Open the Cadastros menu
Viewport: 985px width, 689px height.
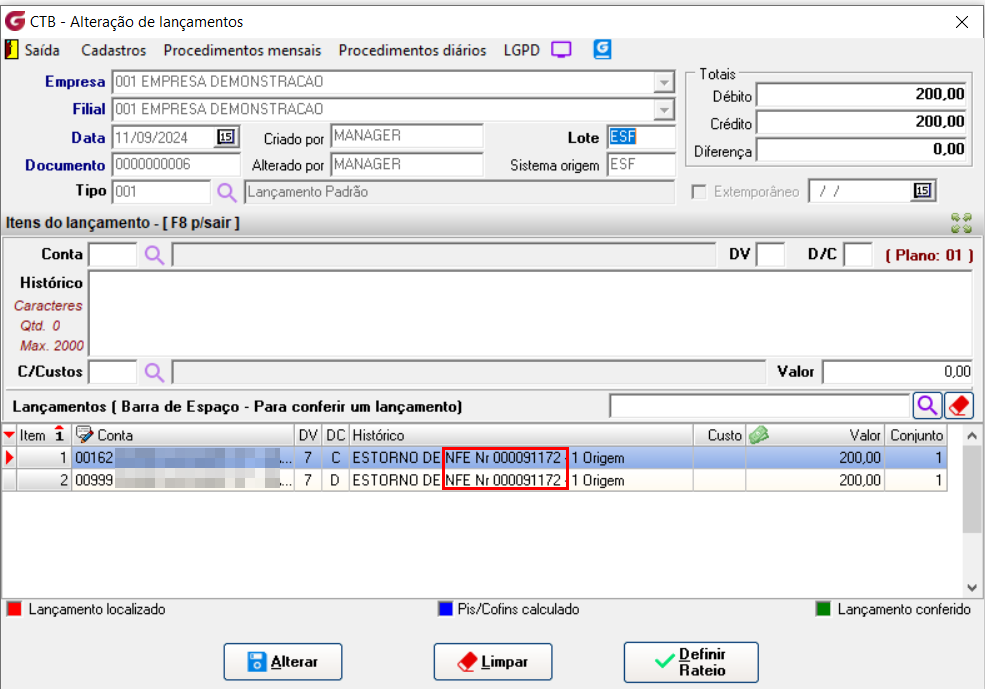pos(114,50)
